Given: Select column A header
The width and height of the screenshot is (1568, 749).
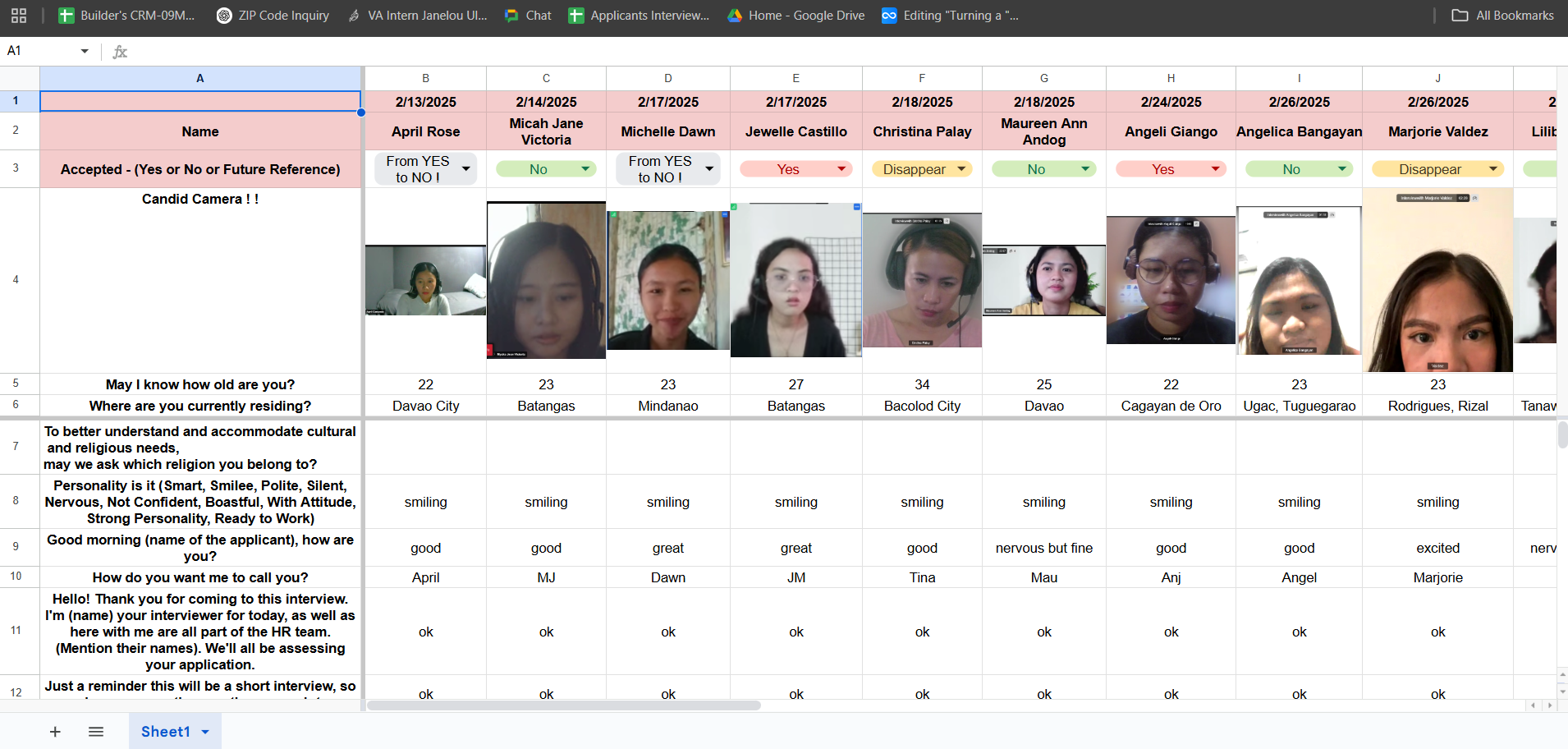Looking at the screenshot, I should (199, 78).
